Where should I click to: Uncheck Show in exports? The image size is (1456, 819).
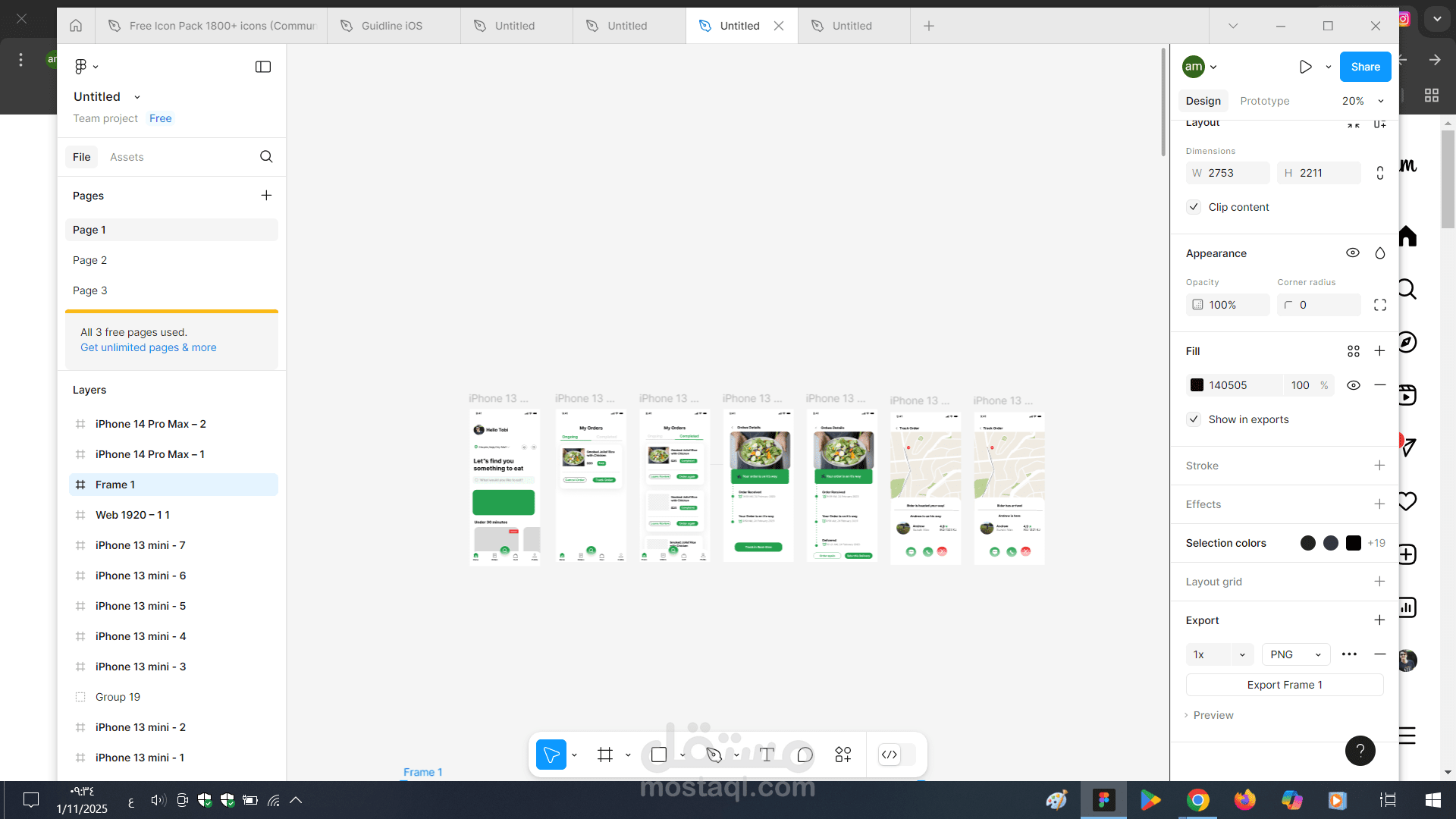1194,419
